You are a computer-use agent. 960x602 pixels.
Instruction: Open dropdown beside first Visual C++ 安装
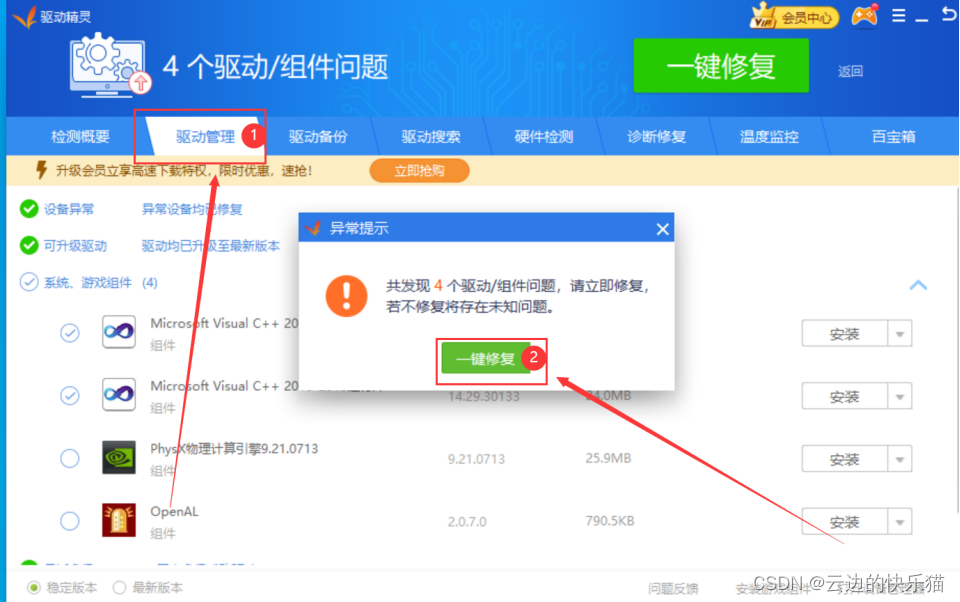(900, 334)
